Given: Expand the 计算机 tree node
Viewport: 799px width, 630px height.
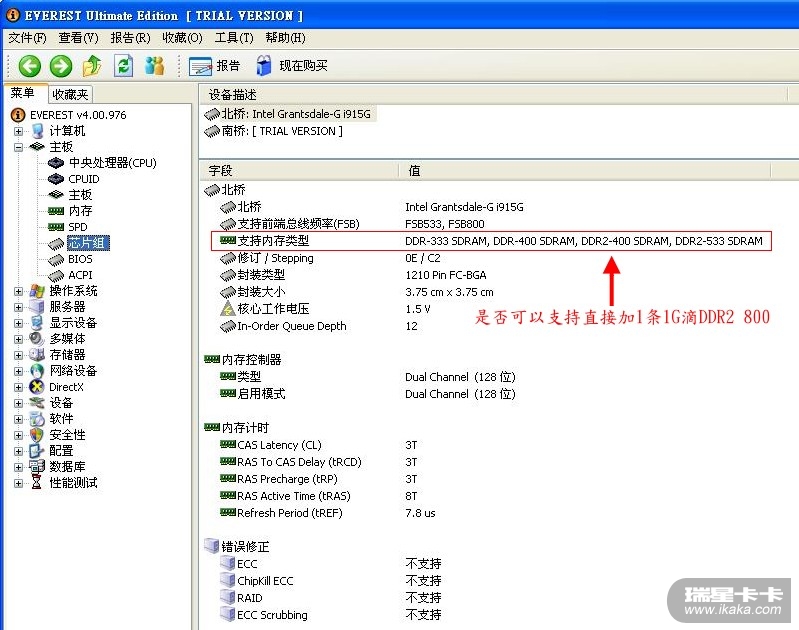Looking at the screenshot, I should (18, 132).
